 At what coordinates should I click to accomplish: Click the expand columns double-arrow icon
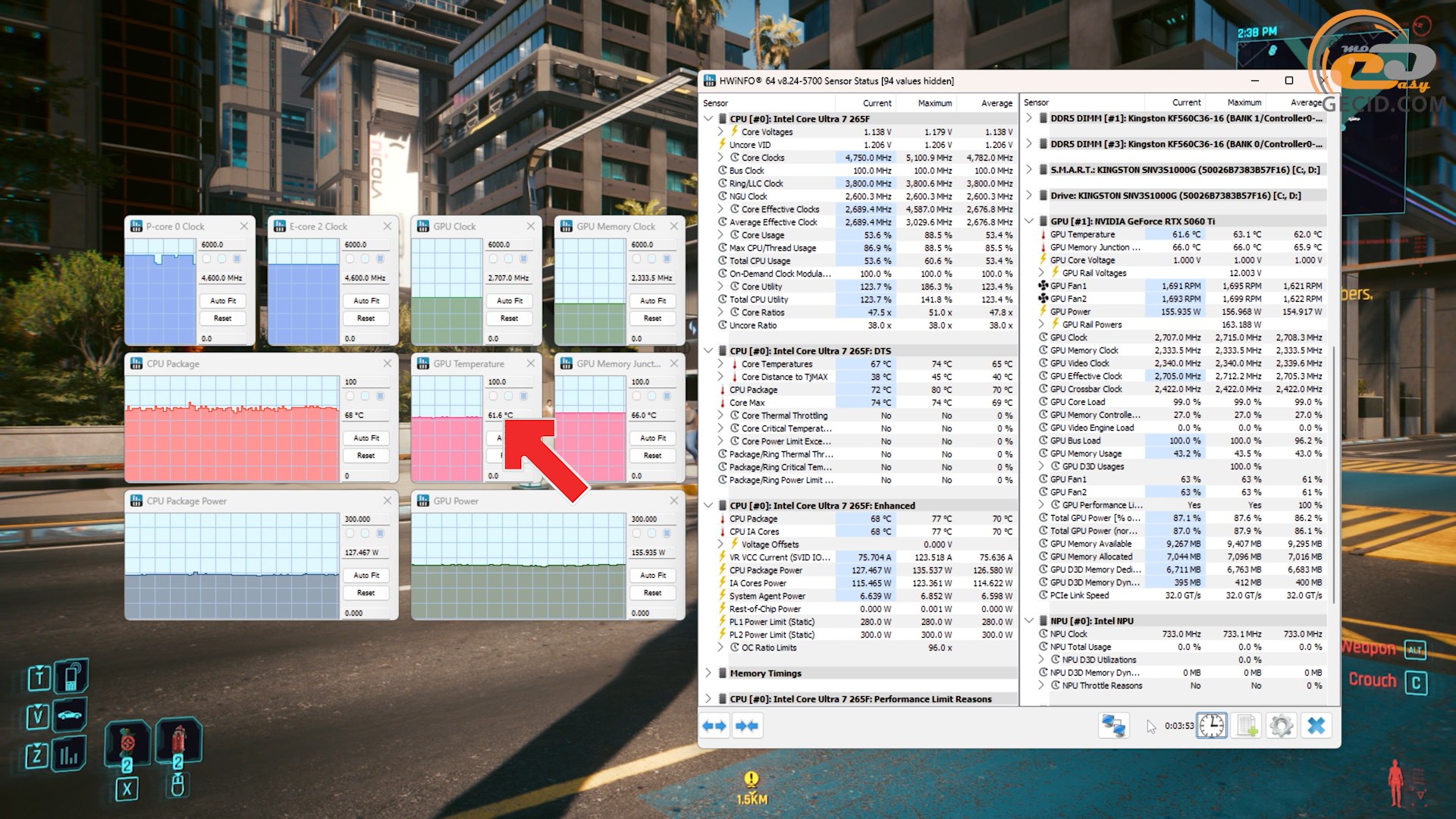714,726
